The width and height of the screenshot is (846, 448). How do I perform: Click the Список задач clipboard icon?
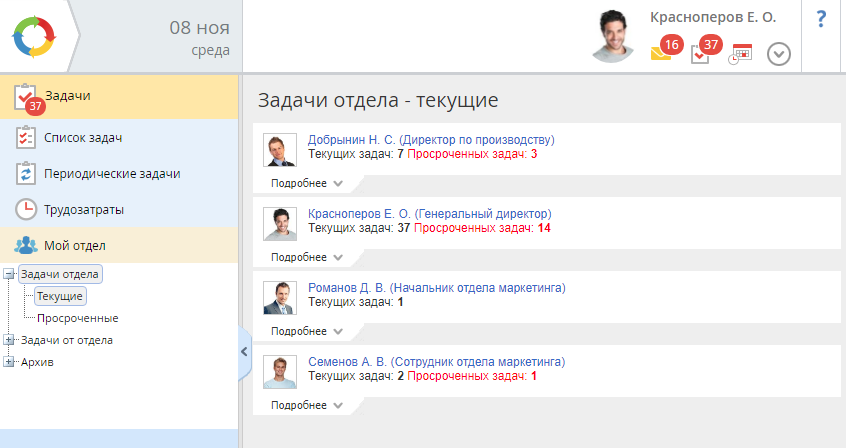pos(26,137)
